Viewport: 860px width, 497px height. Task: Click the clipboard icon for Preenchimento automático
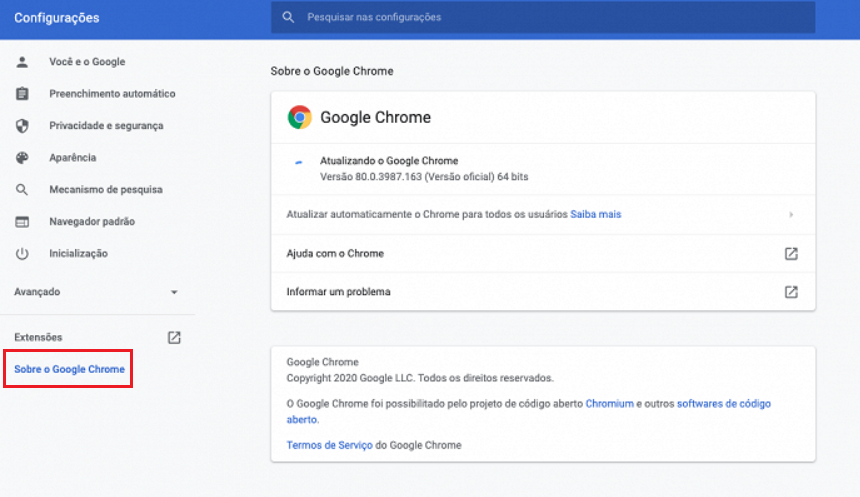pyautogui.click(x=22, y=94)
